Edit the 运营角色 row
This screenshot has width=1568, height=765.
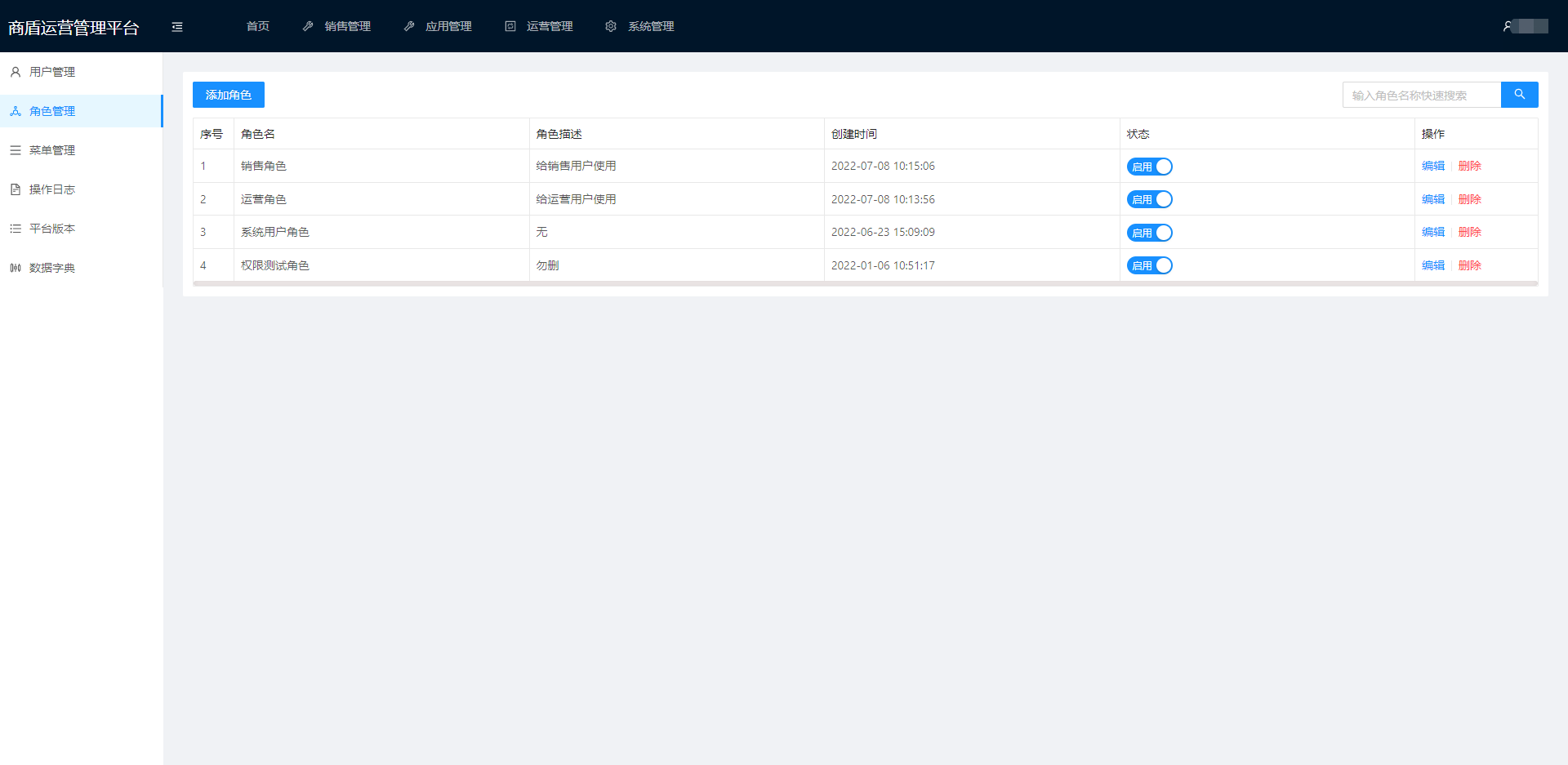coord(1433,199)
